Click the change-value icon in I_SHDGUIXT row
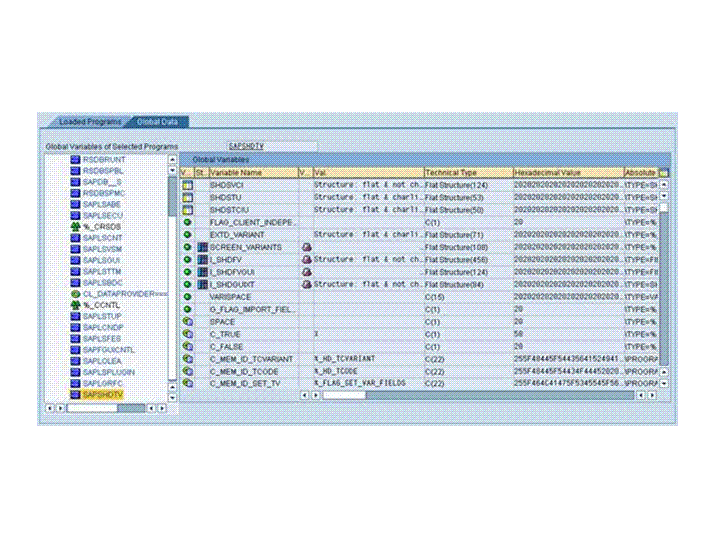This screenshot has height=540, width=720. pos(306,285)
